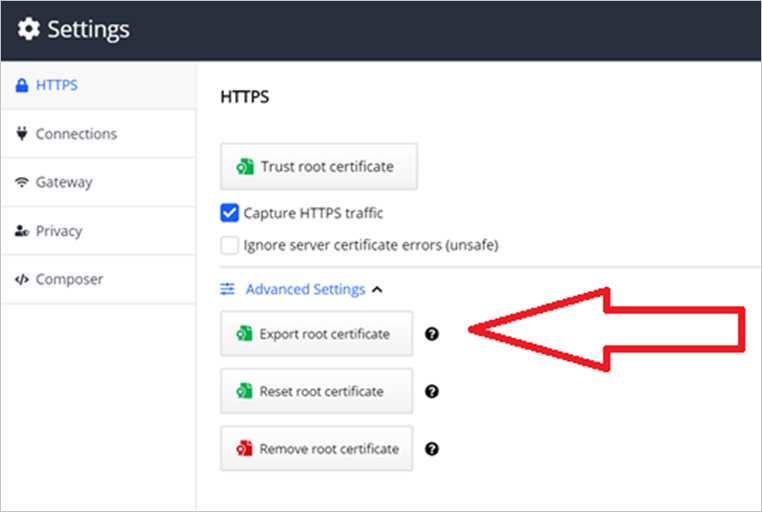Image resolution: width=762 pixels, height=512 pixels.
Task: Open the HTTPS settings tab
Action: [99, 85]
